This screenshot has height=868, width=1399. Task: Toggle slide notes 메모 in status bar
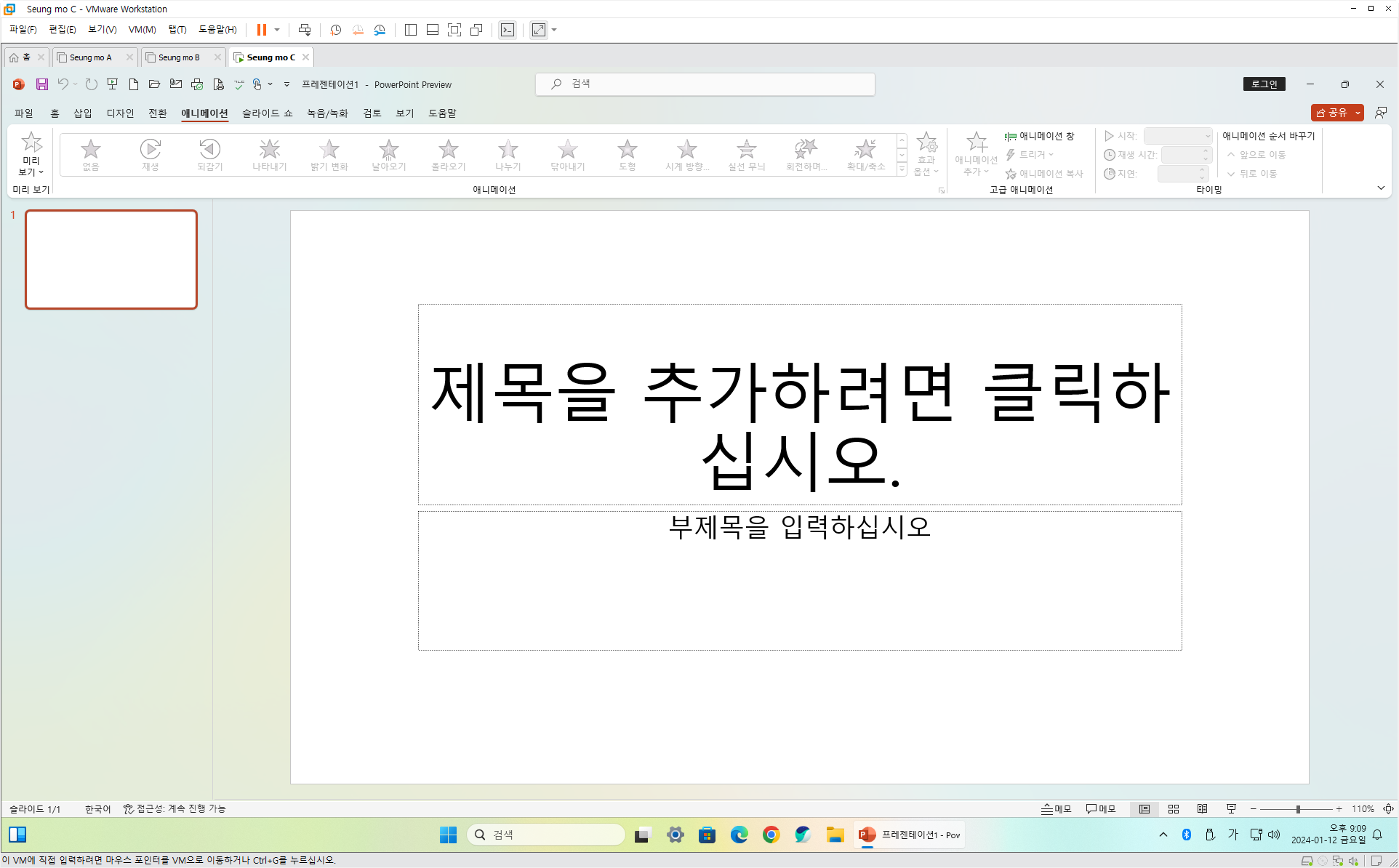point(1056,808)
